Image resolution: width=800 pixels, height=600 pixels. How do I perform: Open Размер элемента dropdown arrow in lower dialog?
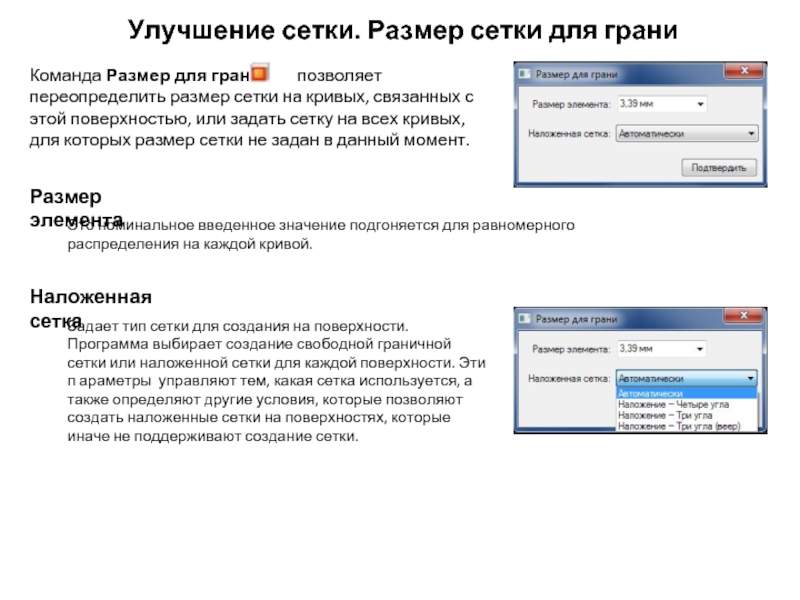click(x=699, y=349)
